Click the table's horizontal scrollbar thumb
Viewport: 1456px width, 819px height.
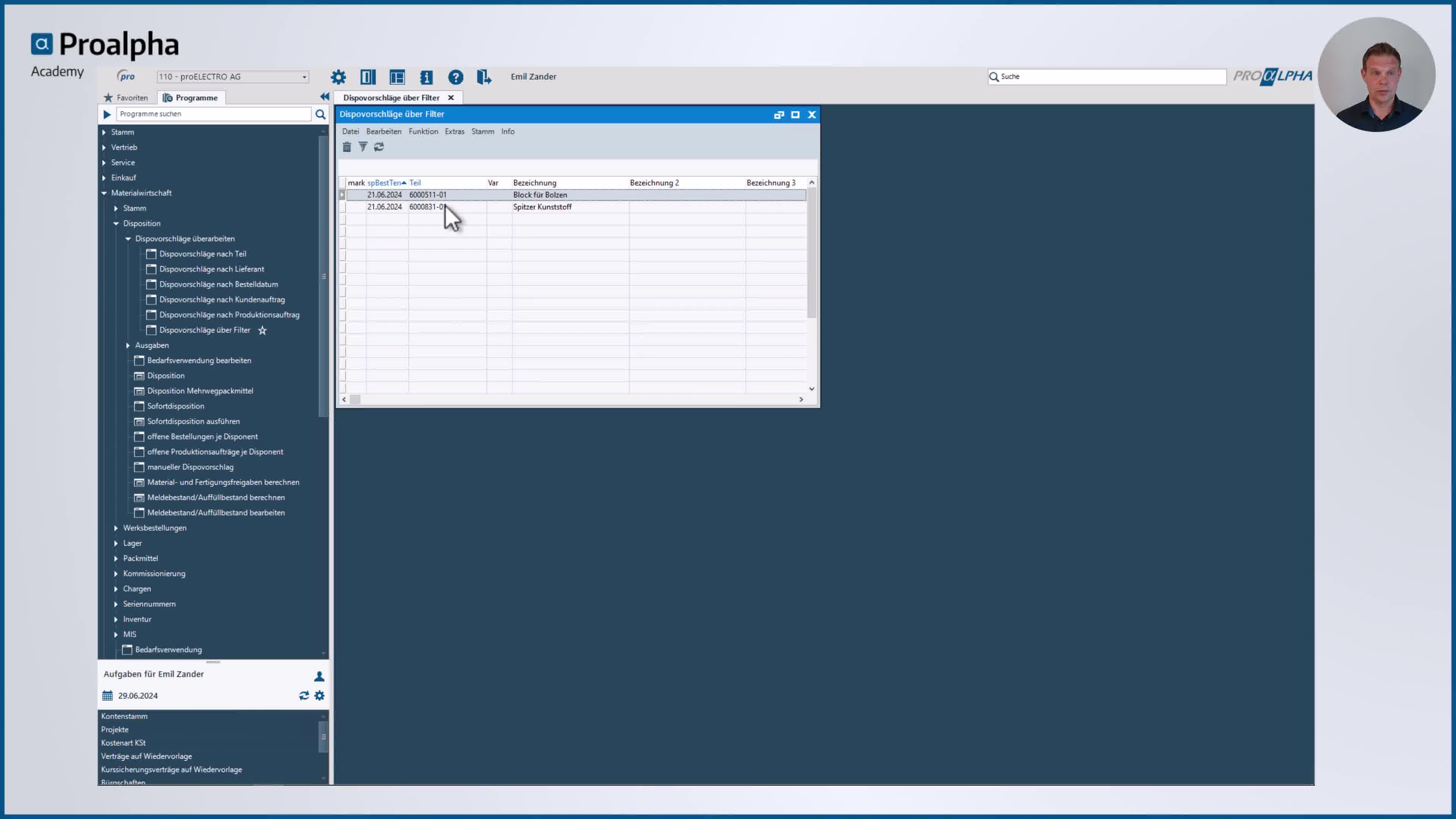[x=355, y=400]
